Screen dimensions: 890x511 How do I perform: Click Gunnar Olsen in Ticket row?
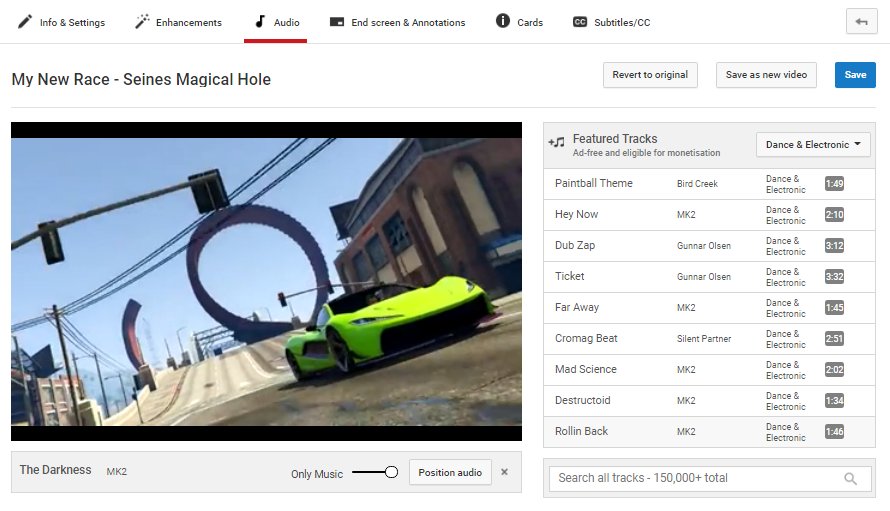[704, 277]
